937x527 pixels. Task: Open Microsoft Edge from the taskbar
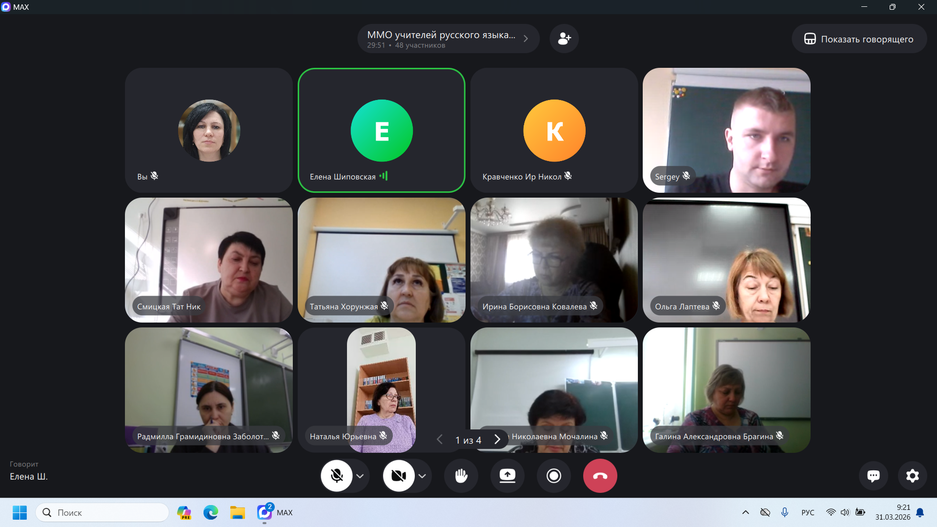coord(211,513)
